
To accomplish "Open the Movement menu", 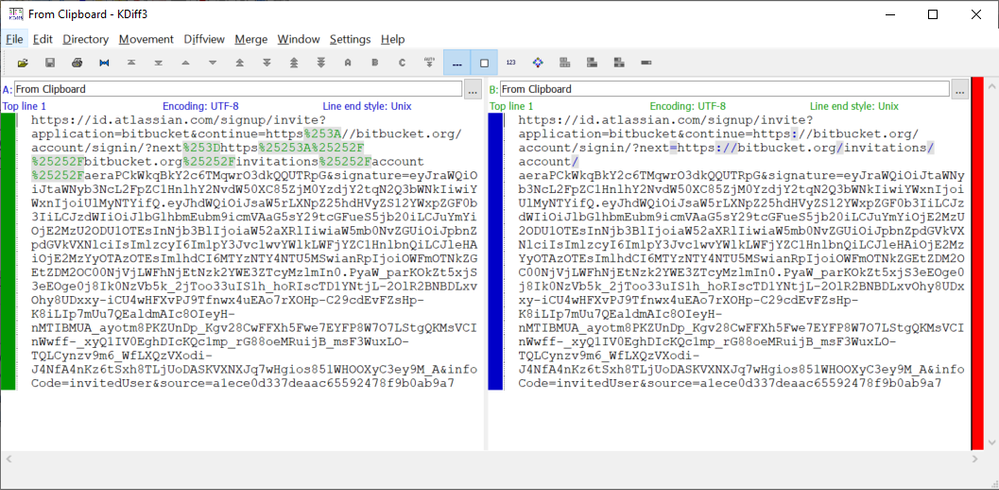I will pyautogui.click(x=146, y=39).
